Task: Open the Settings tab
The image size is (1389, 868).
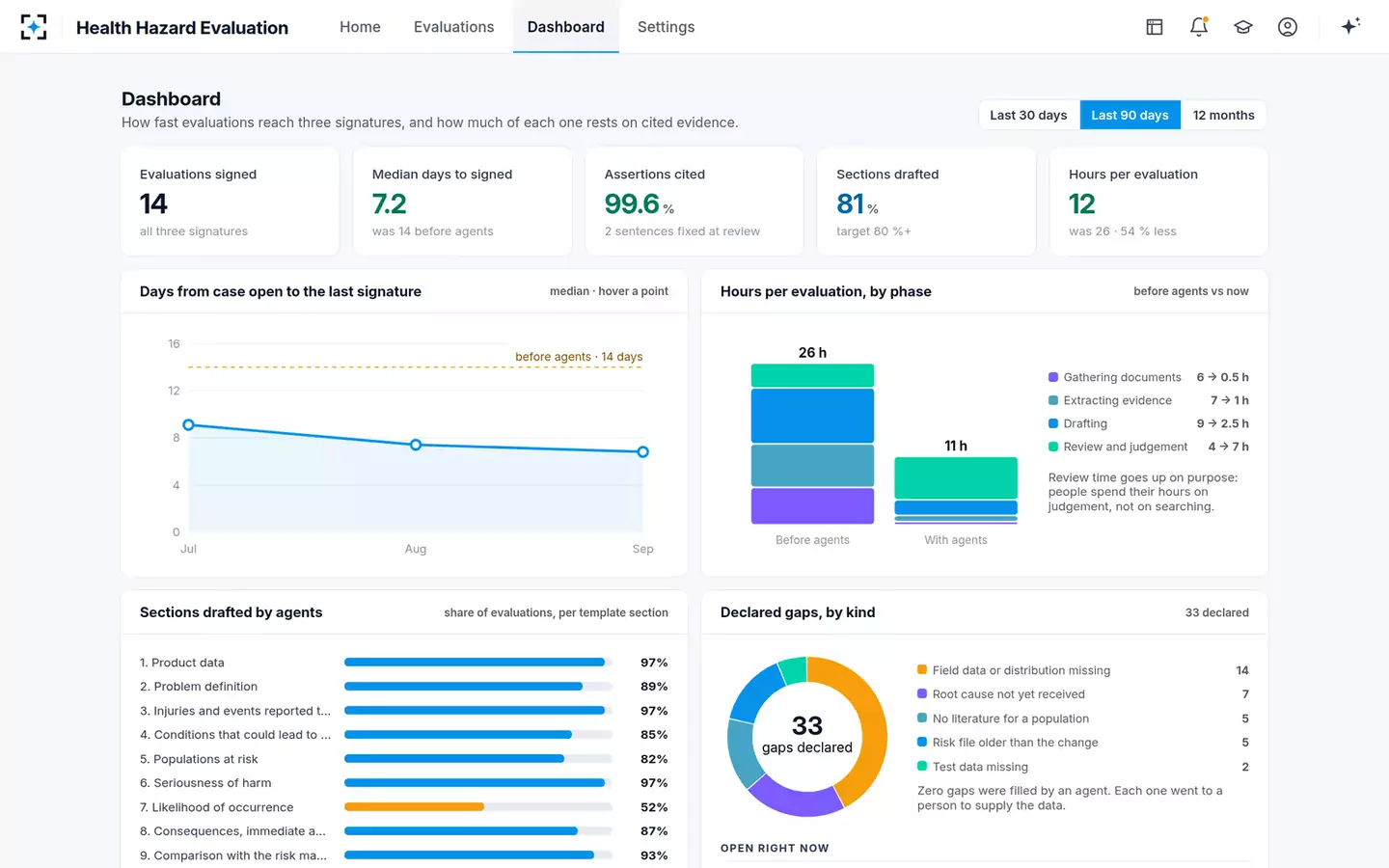Action: coord(666,27)
